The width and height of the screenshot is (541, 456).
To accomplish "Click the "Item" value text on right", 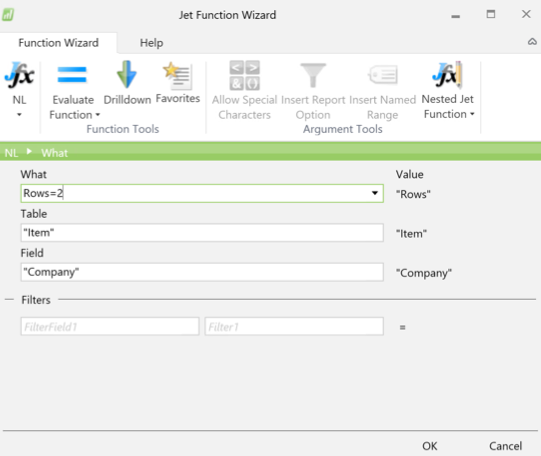I will (411, 234).
